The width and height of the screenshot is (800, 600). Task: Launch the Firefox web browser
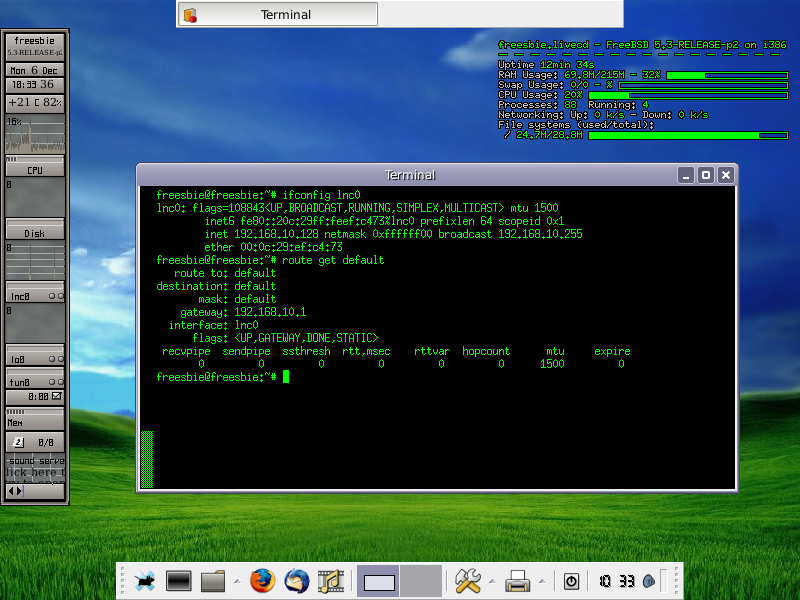point(263,581)
